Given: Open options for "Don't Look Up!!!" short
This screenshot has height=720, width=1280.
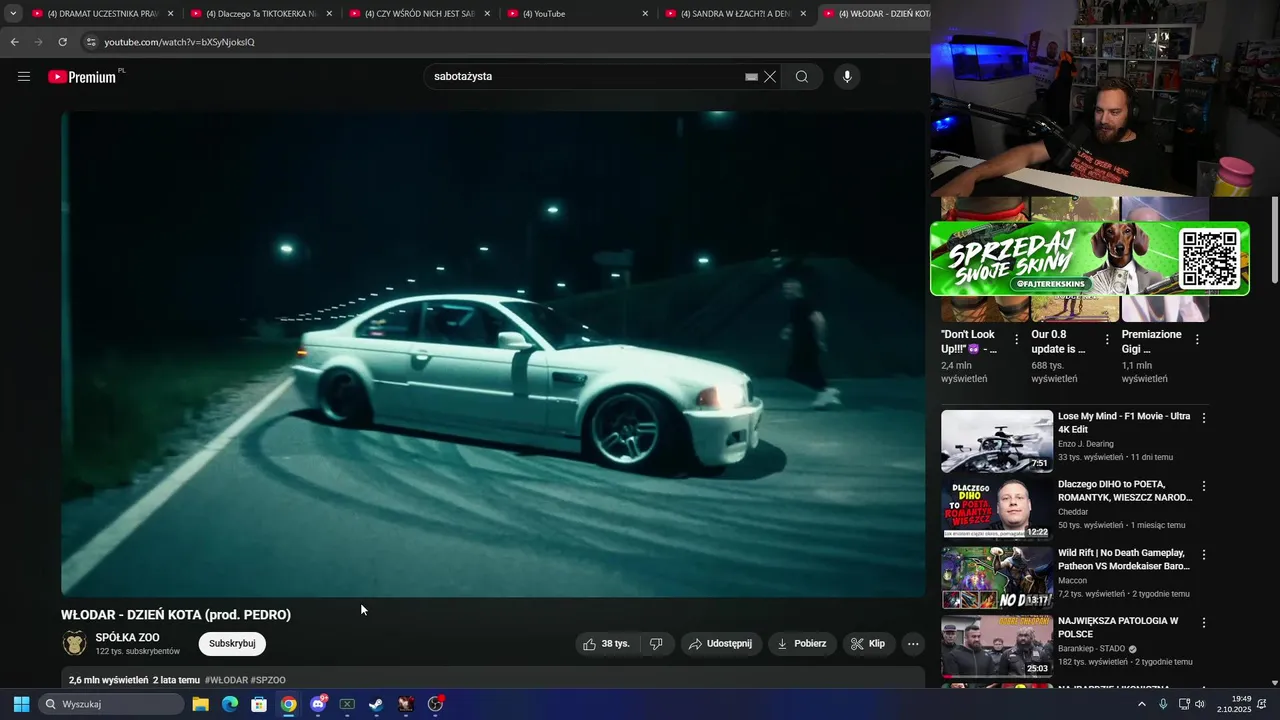Looking at the screenshot, I should (1017, 340).
